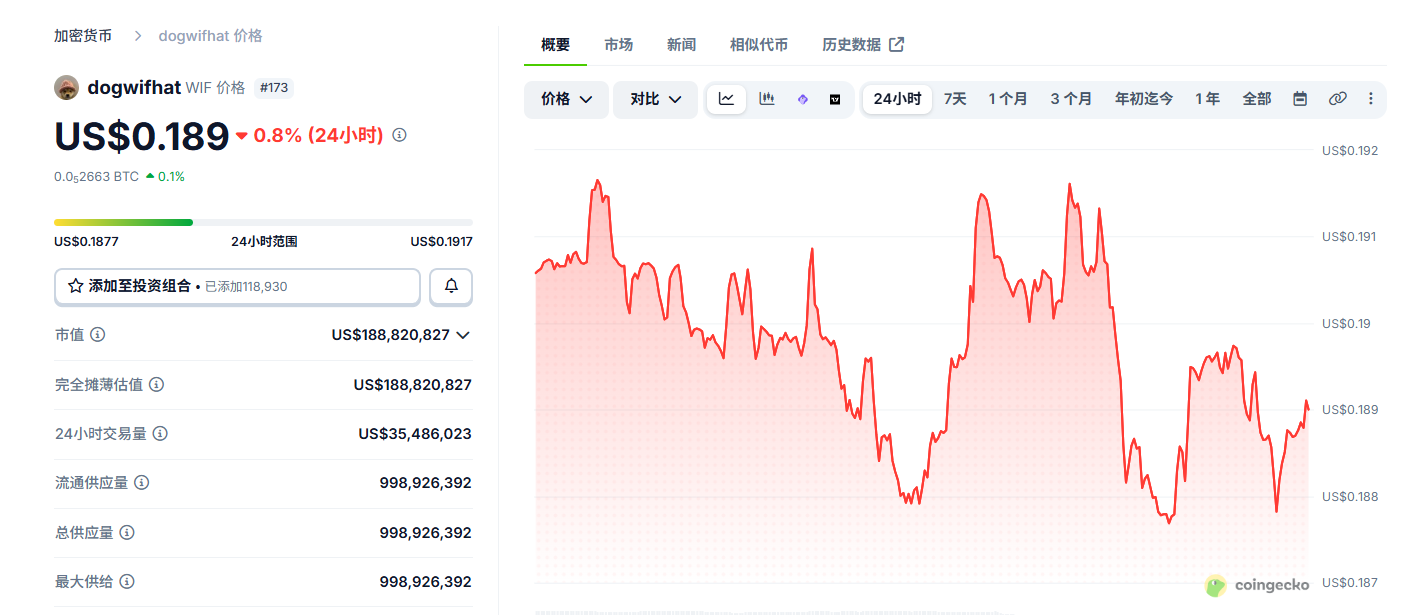Click the dogwifhat 价格 breadcrumb text

(210, 35)
